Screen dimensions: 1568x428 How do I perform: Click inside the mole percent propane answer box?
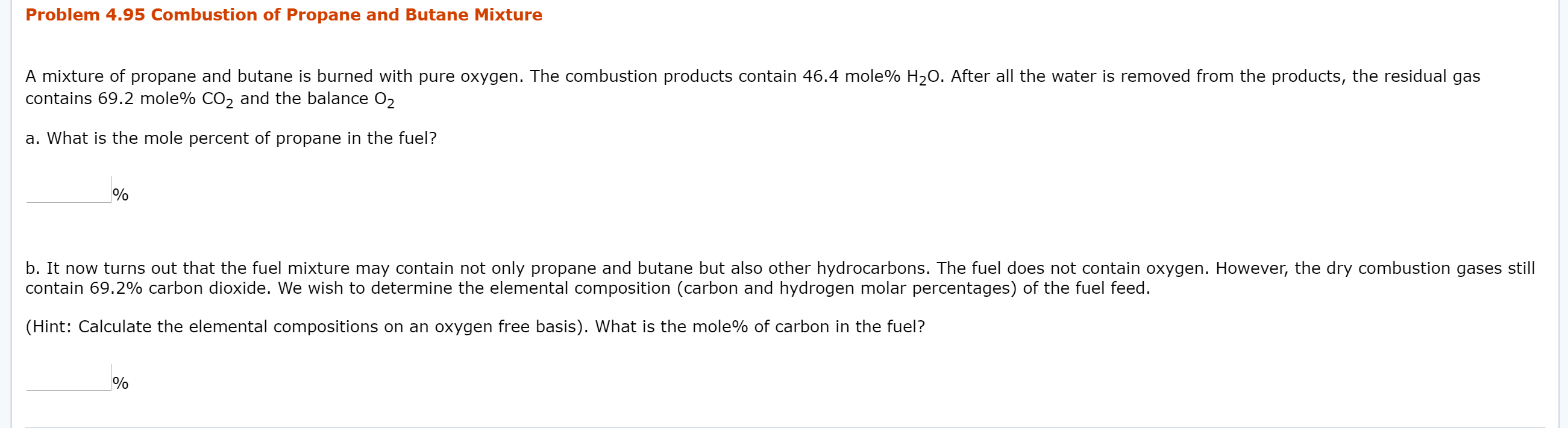tap(67, 193)
